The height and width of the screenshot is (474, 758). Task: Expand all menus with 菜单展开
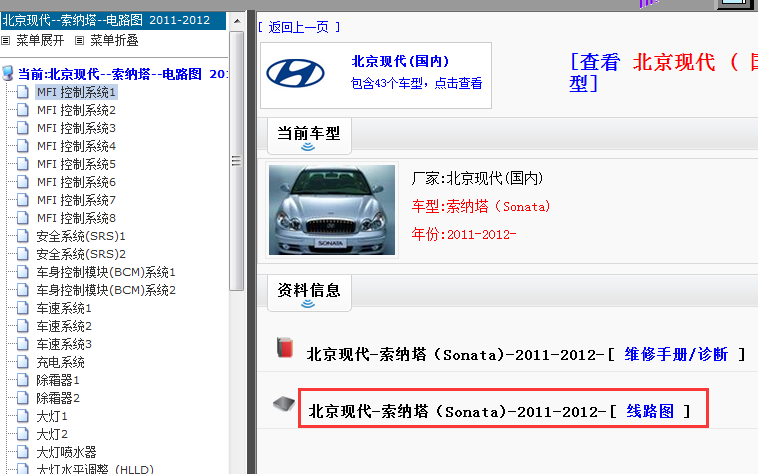[40, 41]
